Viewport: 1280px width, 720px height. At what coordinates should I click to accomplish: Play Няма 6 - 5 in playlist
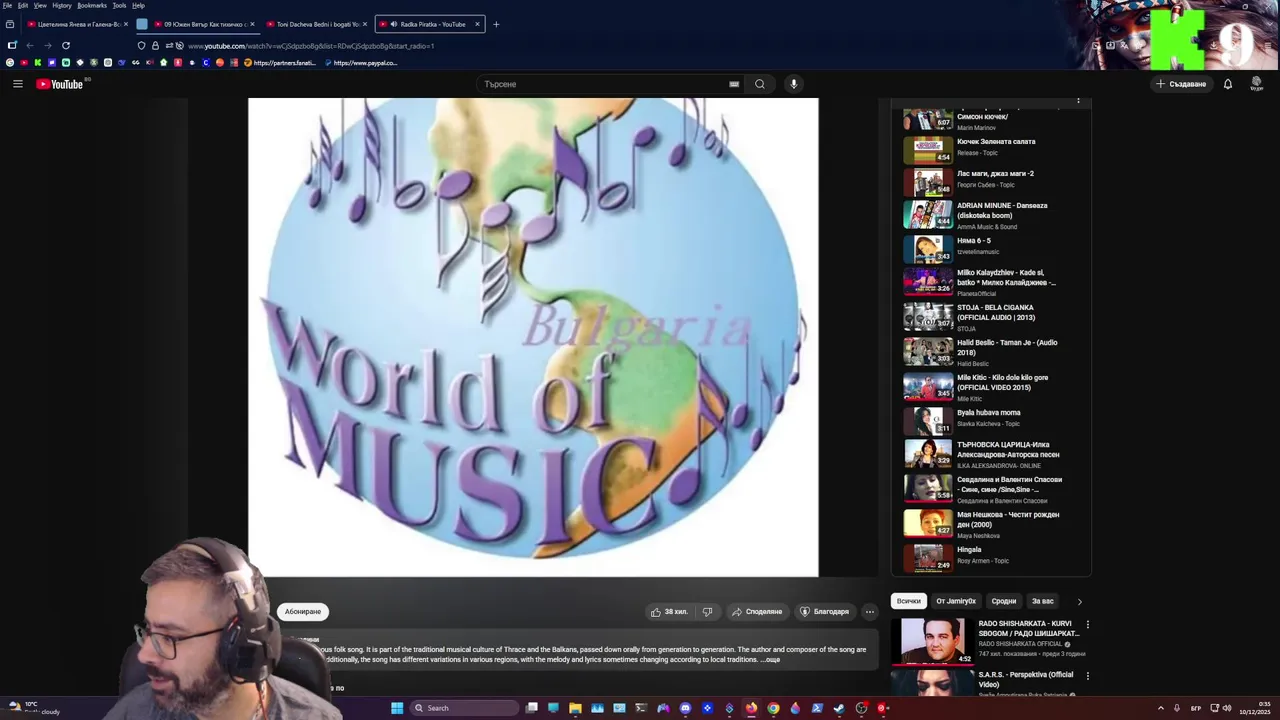pyautogui.click(x=982, y=248)
